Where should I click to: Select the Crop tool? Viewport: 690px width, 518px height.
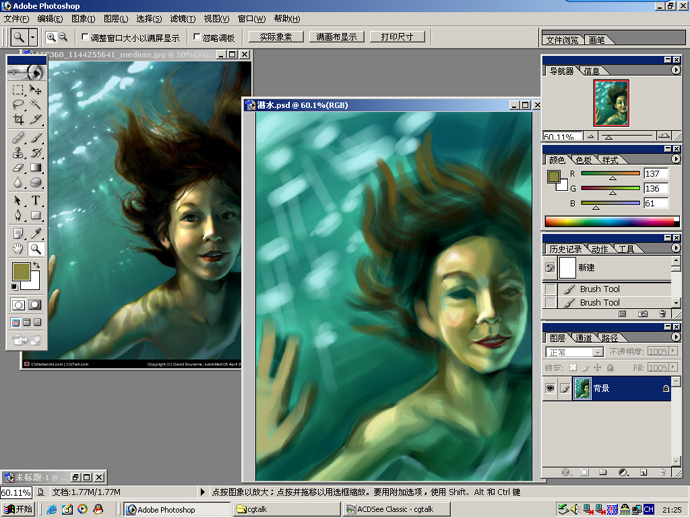click(18, 119)
